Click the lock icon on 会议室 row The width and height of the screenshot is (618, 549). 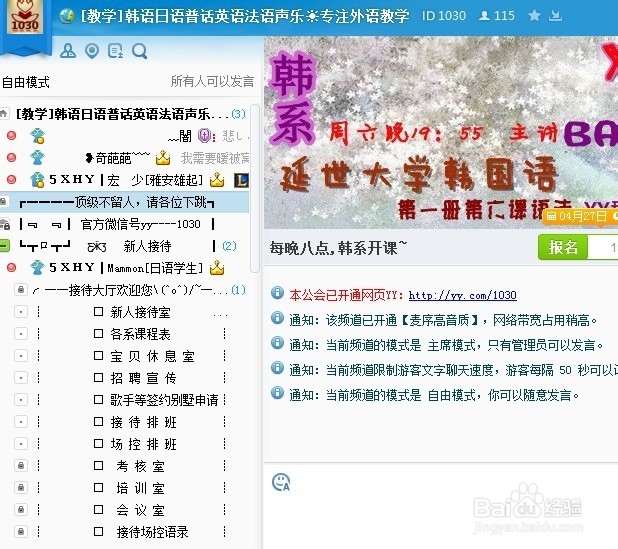tap(21, 510)
